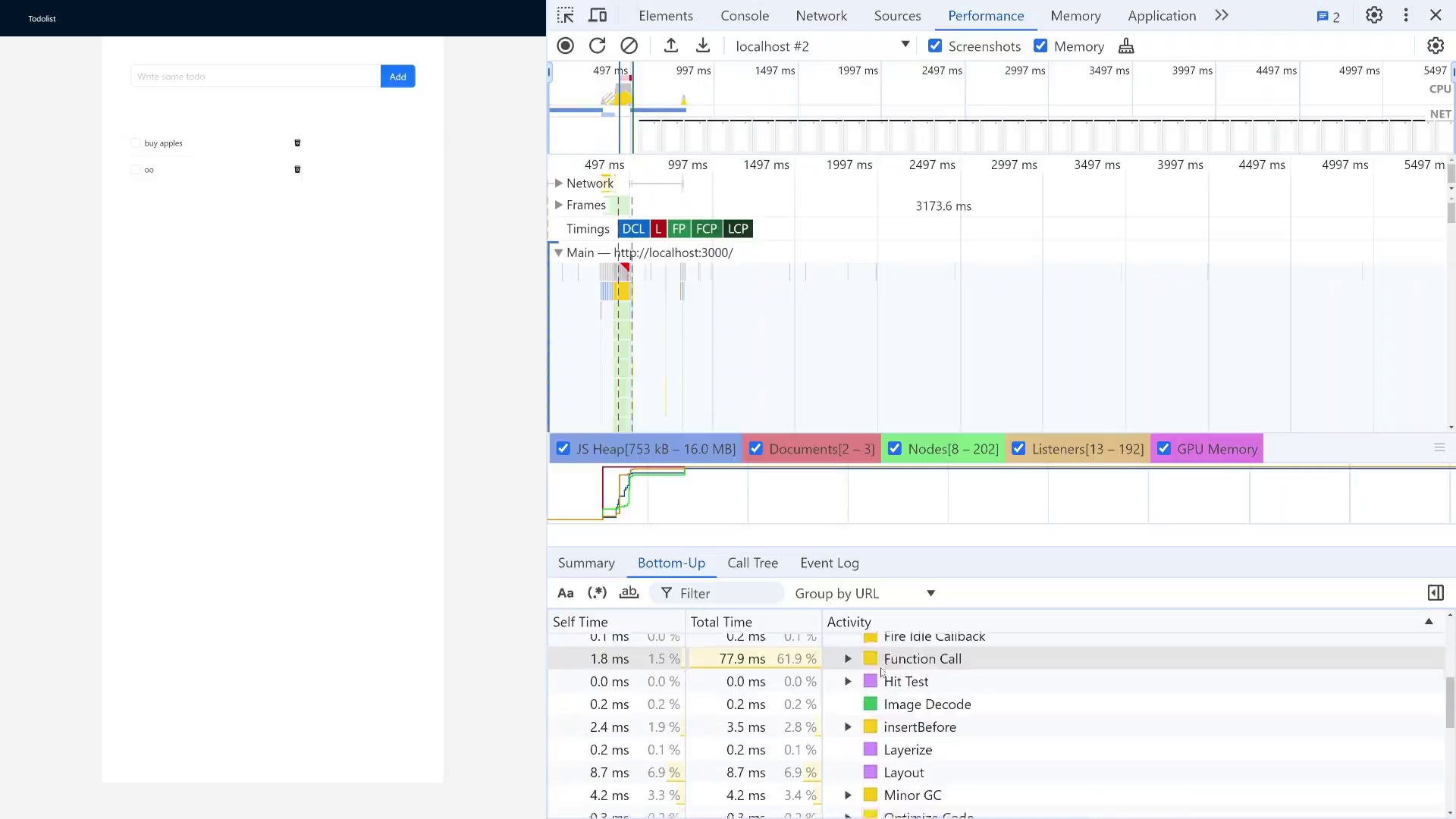Open the console messages badge showing 2
The image size is (1456, 819).
point(1328,17)
